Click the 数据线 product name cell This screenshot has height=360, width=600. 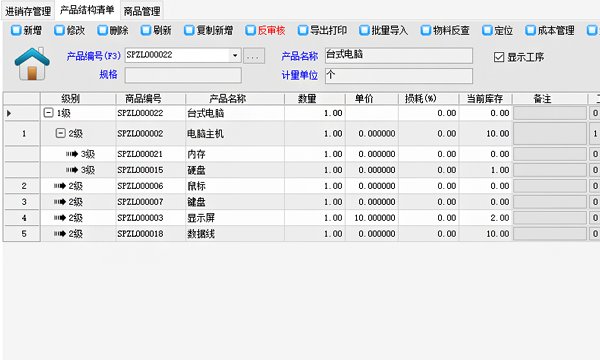coord(235,234)
